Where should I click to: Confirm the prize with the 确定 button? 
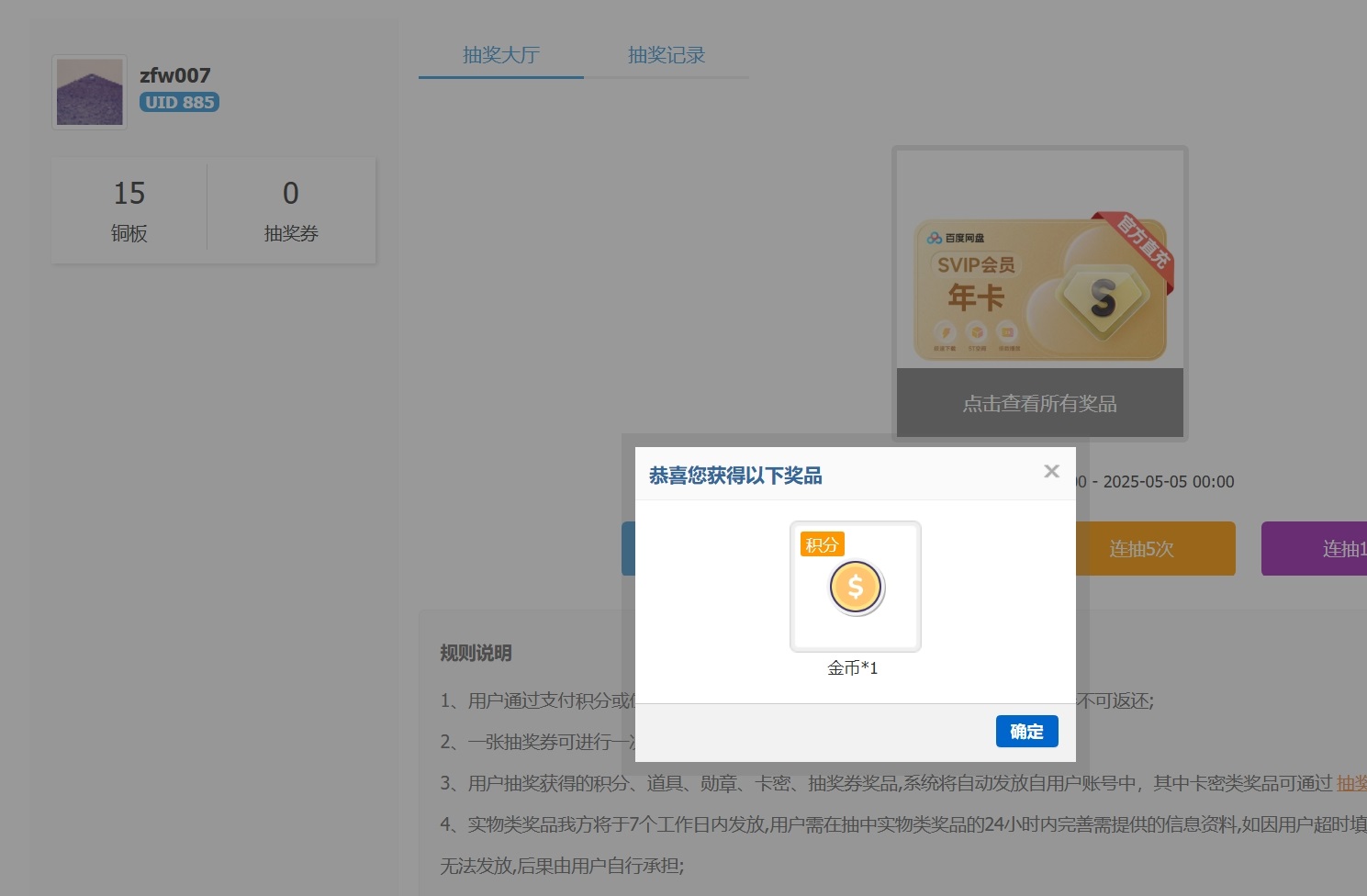coord(1026,732)
